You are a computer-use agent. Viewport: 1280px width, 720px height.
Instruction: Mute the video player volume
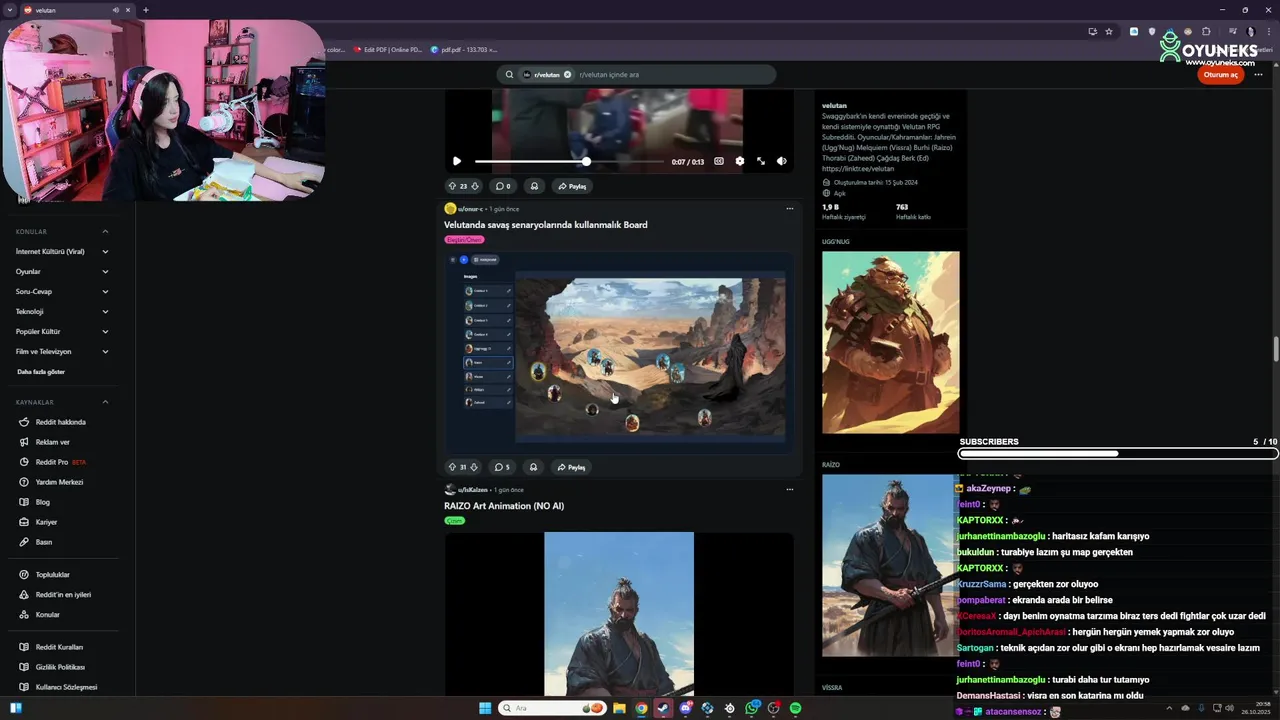(782, 161)
